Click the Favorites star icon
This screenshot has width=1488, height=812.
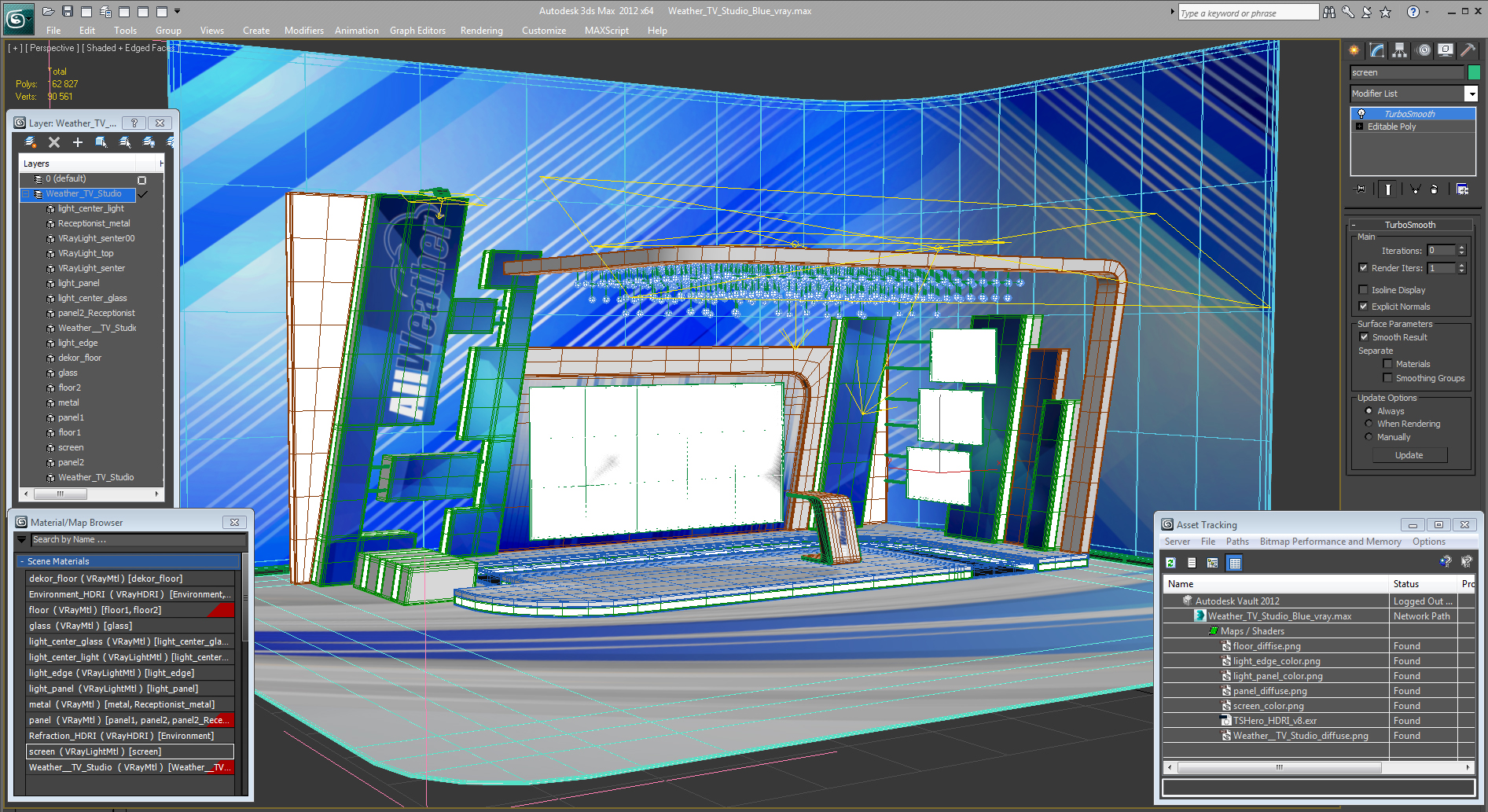[x=1385, y=12]
